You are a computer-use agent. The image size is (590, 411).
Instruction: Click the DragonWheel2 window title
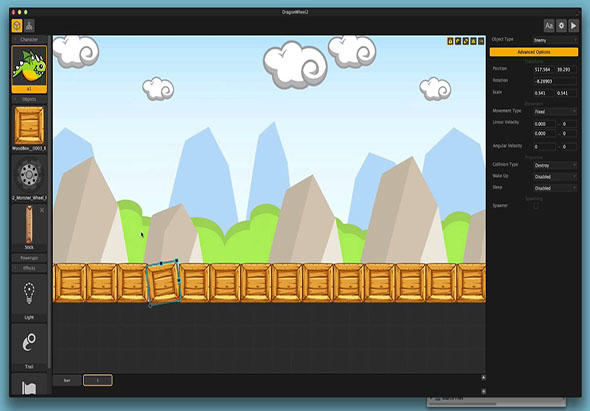[x=295, y=12]
